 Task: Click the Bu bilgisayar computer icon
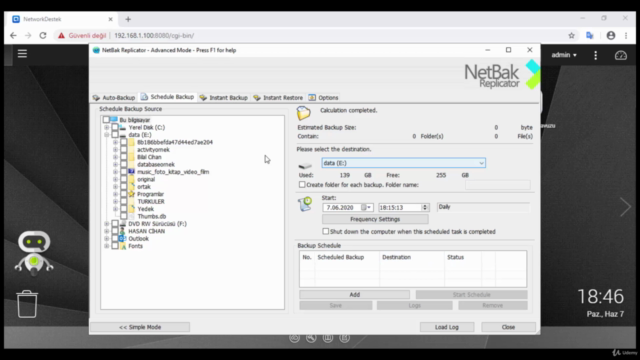pos(114,120)
